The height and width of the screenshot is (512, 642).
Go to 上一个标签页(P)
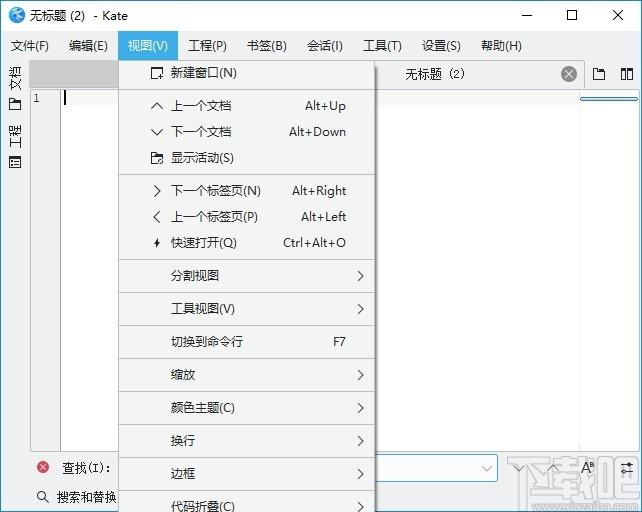(x=246, y=217)
